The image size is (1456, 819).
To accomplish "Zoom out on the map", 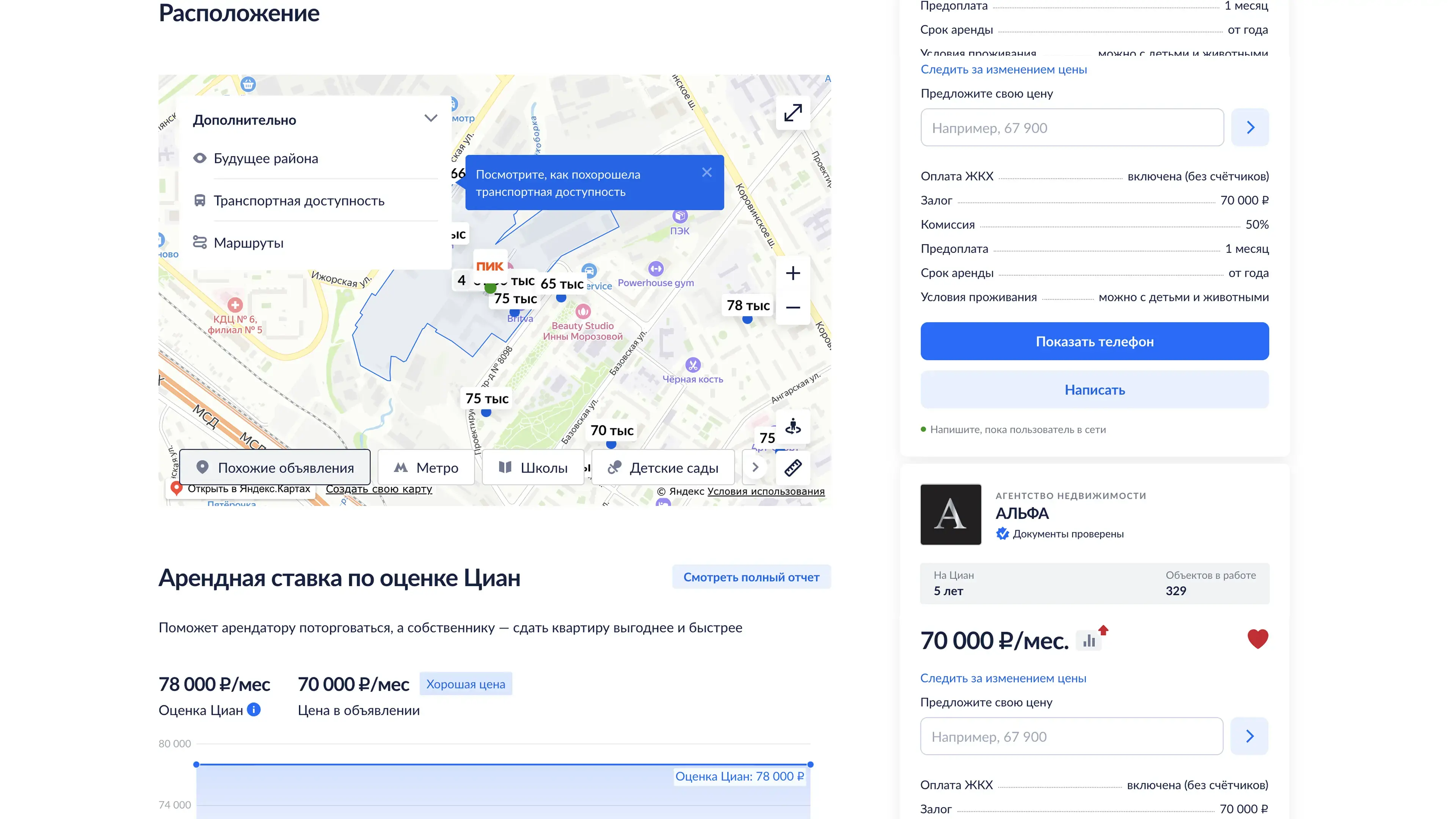I will tap(792, 308).
